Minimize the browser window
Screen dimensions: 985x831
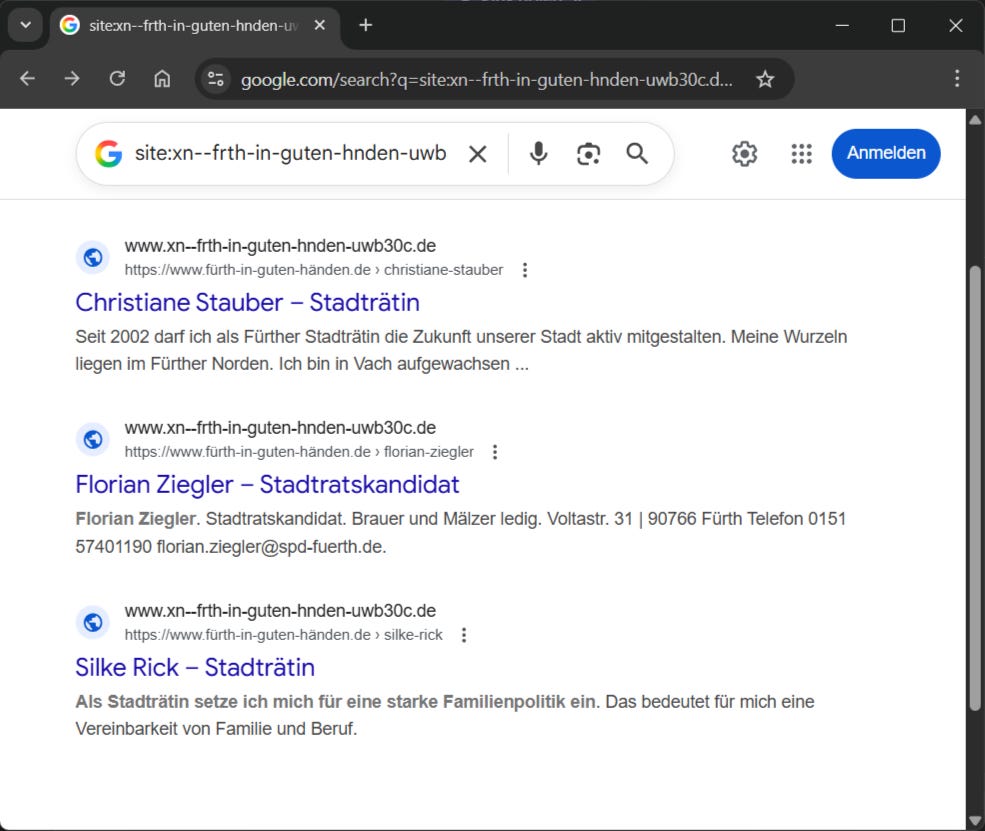[x=842, y=25]
